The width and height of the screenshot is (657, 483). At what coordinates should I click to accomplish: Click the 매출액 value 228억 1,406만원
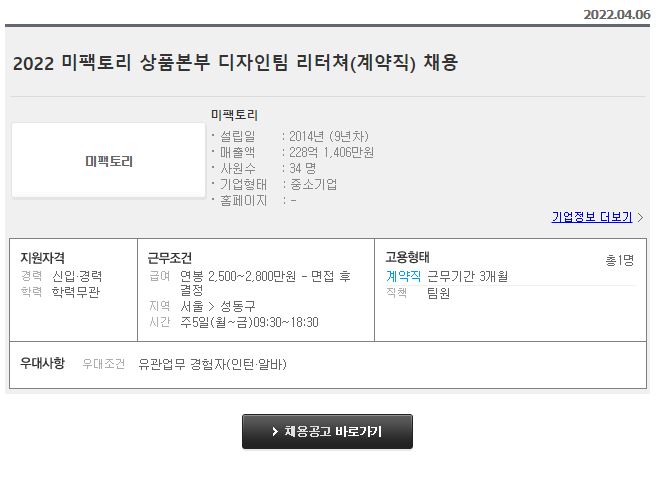click(331, 152)
